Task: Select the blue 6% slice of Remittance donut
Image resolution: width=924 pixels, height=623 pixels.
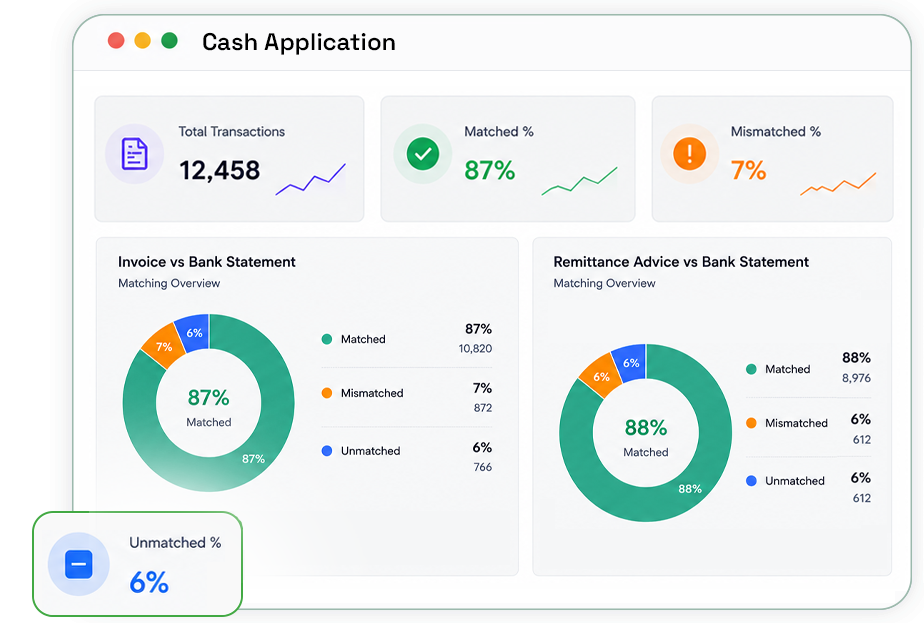Action: click(x=631, y=363)
